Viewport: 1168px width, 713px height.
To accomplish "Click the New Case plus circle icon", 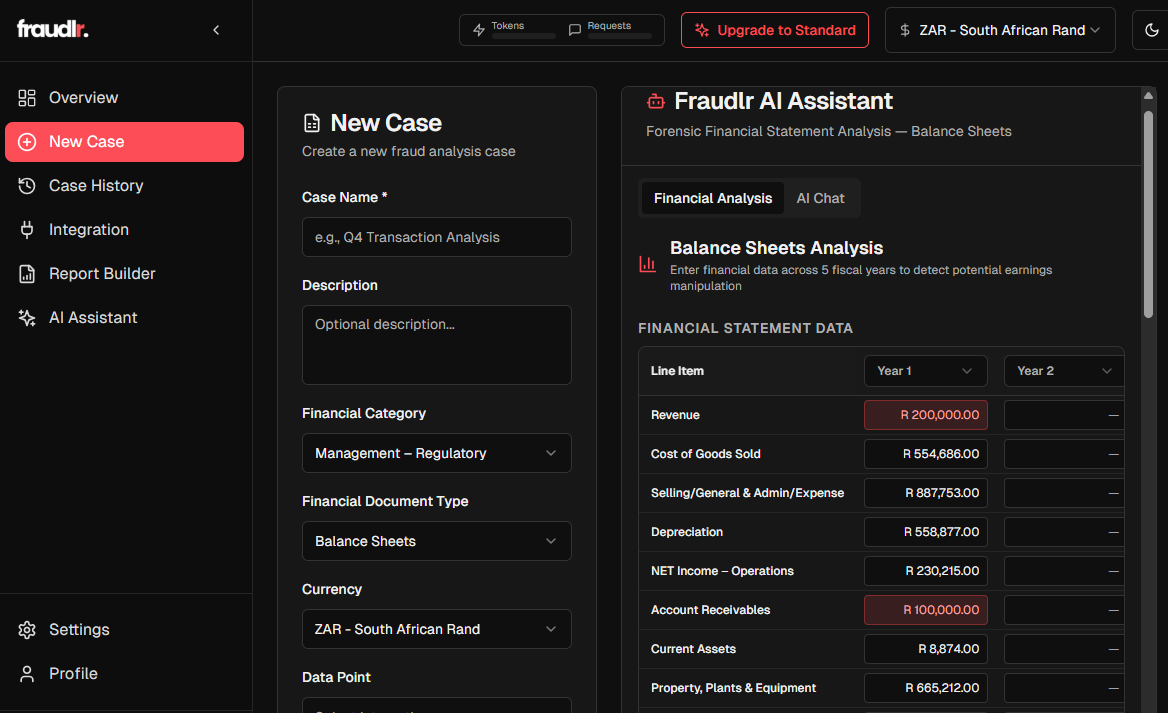I will (27, 142).
